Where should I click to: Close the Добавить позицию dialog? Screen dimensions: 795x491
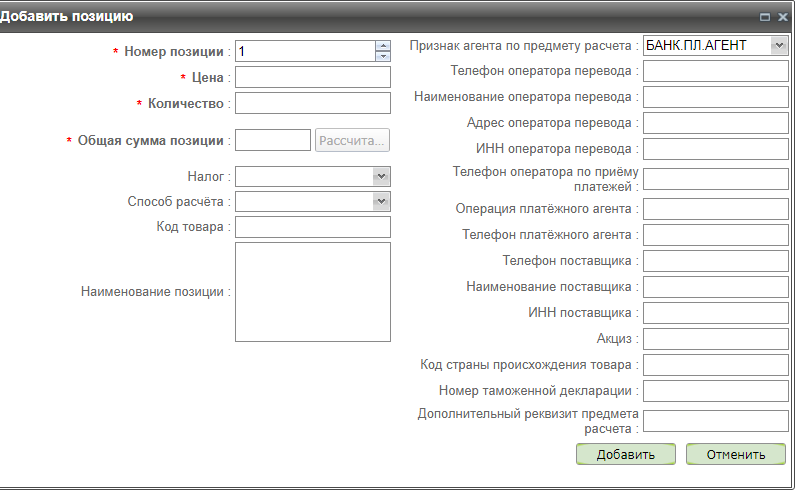pyautogui.click(x=780, y=17)
